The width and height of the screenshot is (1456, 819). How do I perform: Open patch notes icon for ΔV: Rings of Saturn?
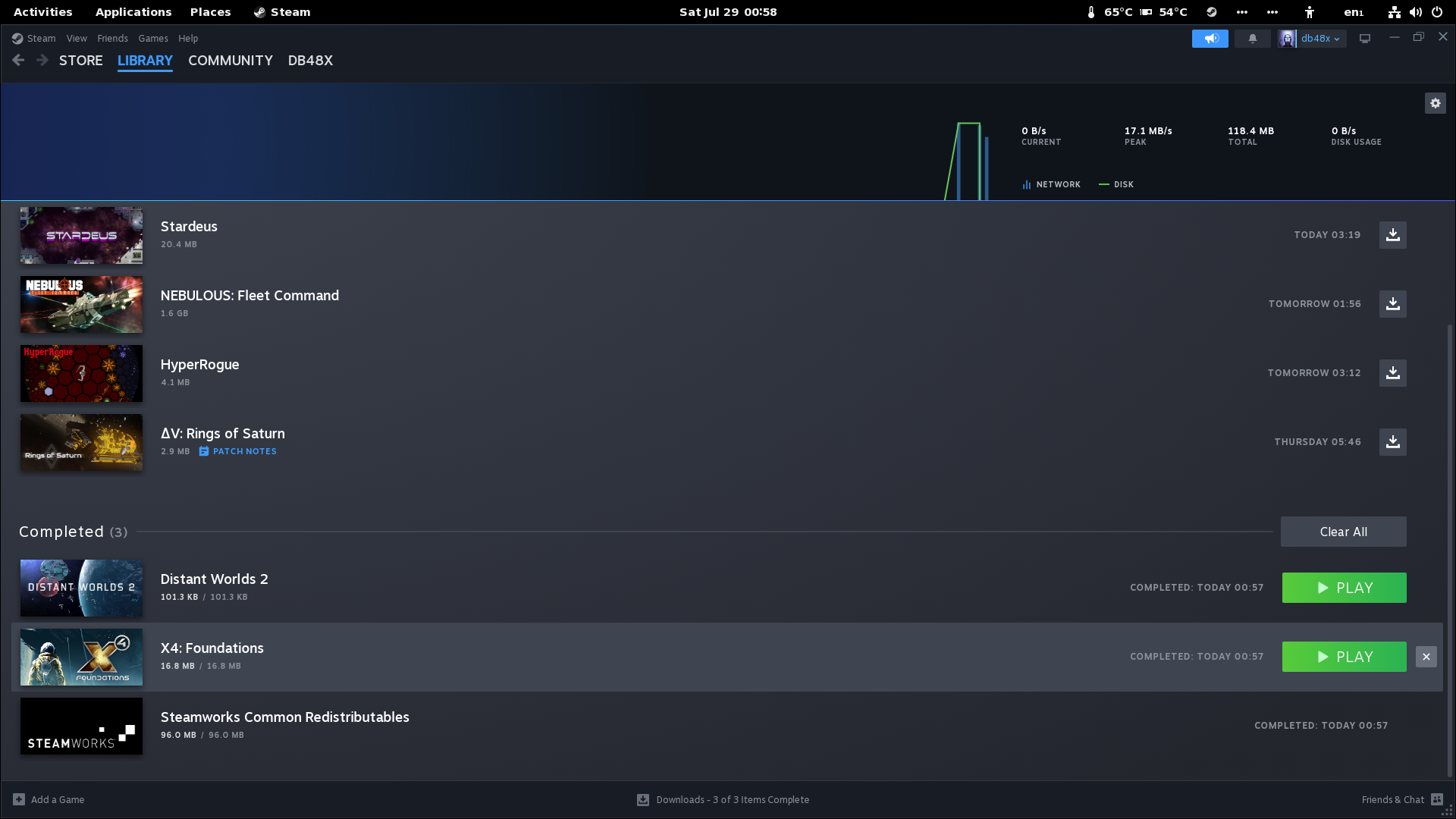(x=203, y=451)
